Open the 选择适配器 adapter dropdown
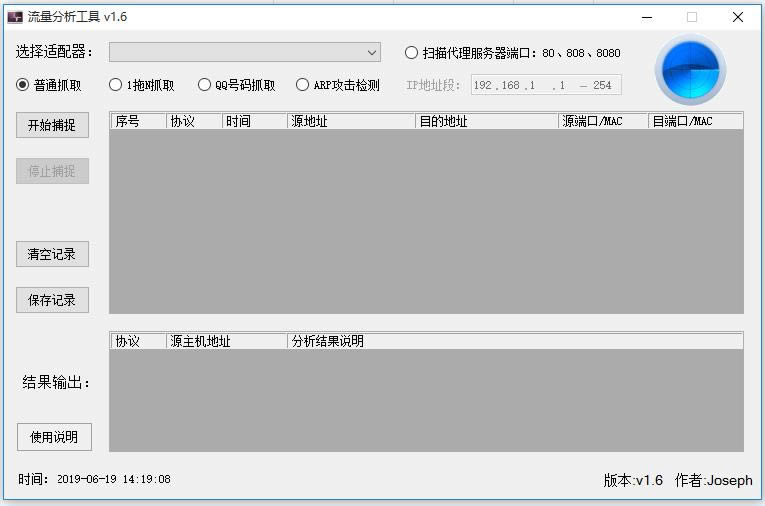Image resolution: width=765 pixels, height=506 pixels. (245, 52)
